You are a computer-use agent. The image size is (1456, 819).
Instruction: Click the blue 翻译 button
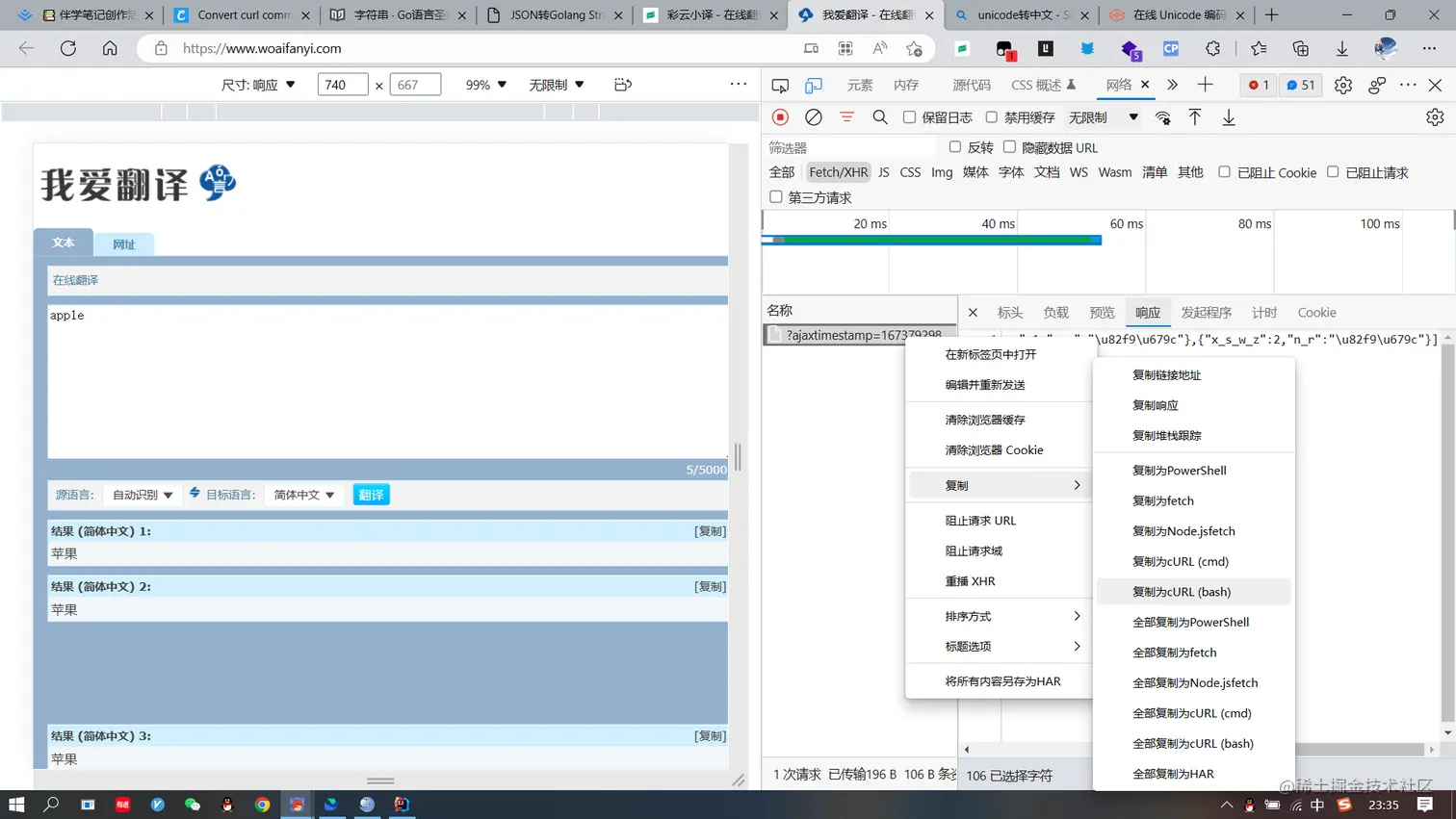pyautogui.click(x=371, y=495)
